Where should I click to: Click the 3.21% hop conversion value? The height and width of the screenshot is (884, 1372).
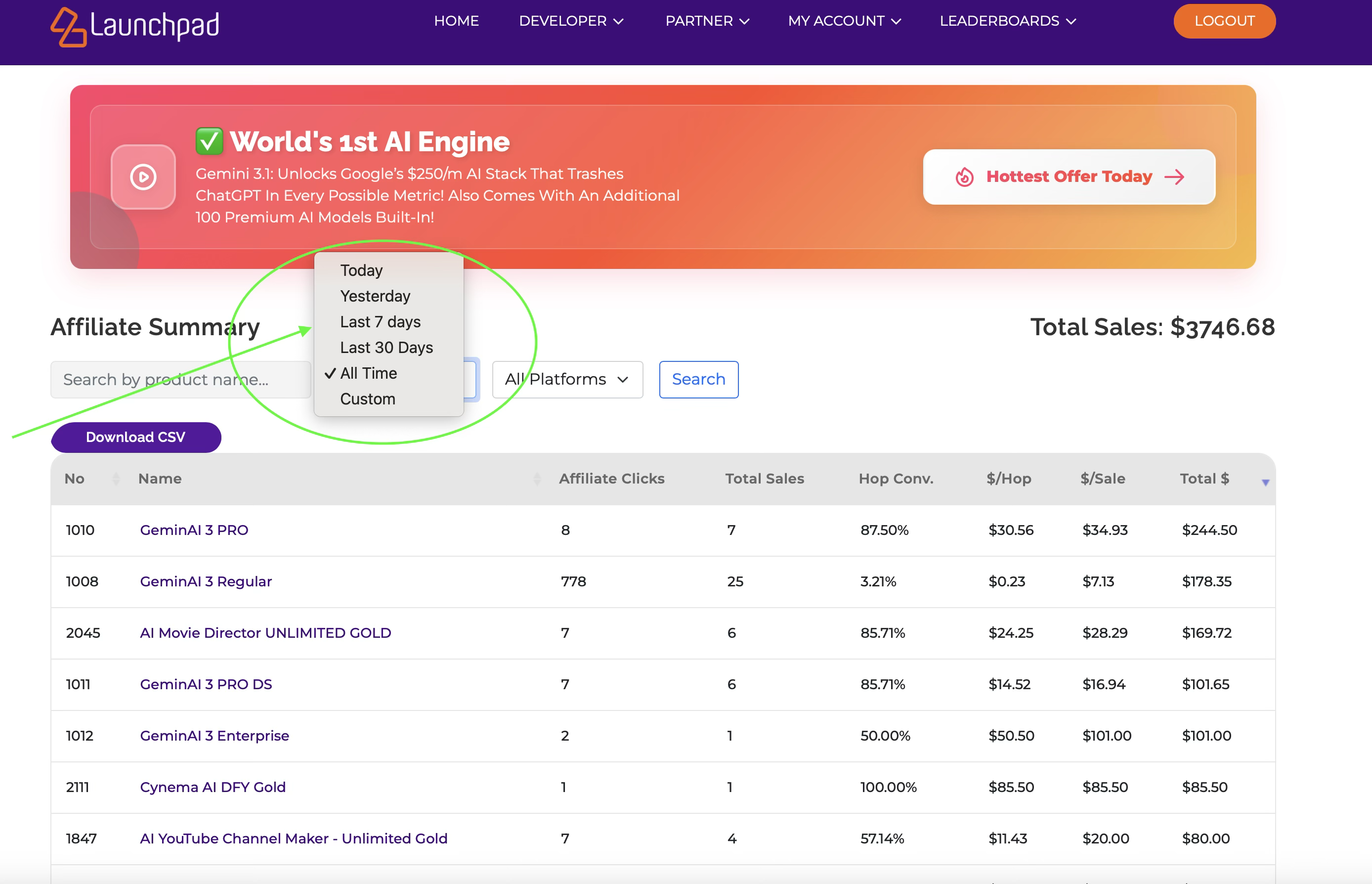click(878, 581)
